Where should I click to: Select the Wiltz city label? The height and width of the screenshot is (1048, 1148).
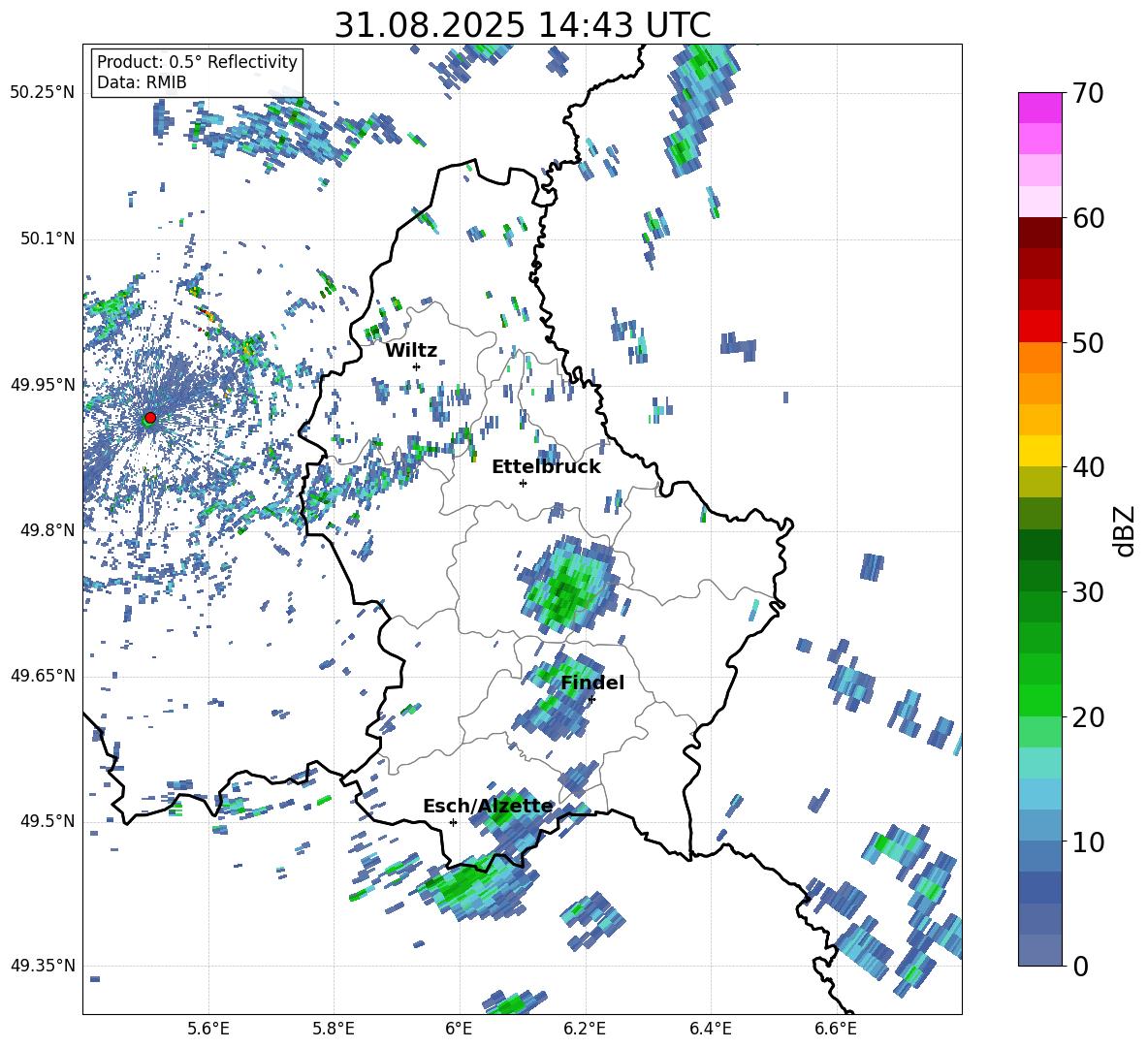click(x=411, y=351)
